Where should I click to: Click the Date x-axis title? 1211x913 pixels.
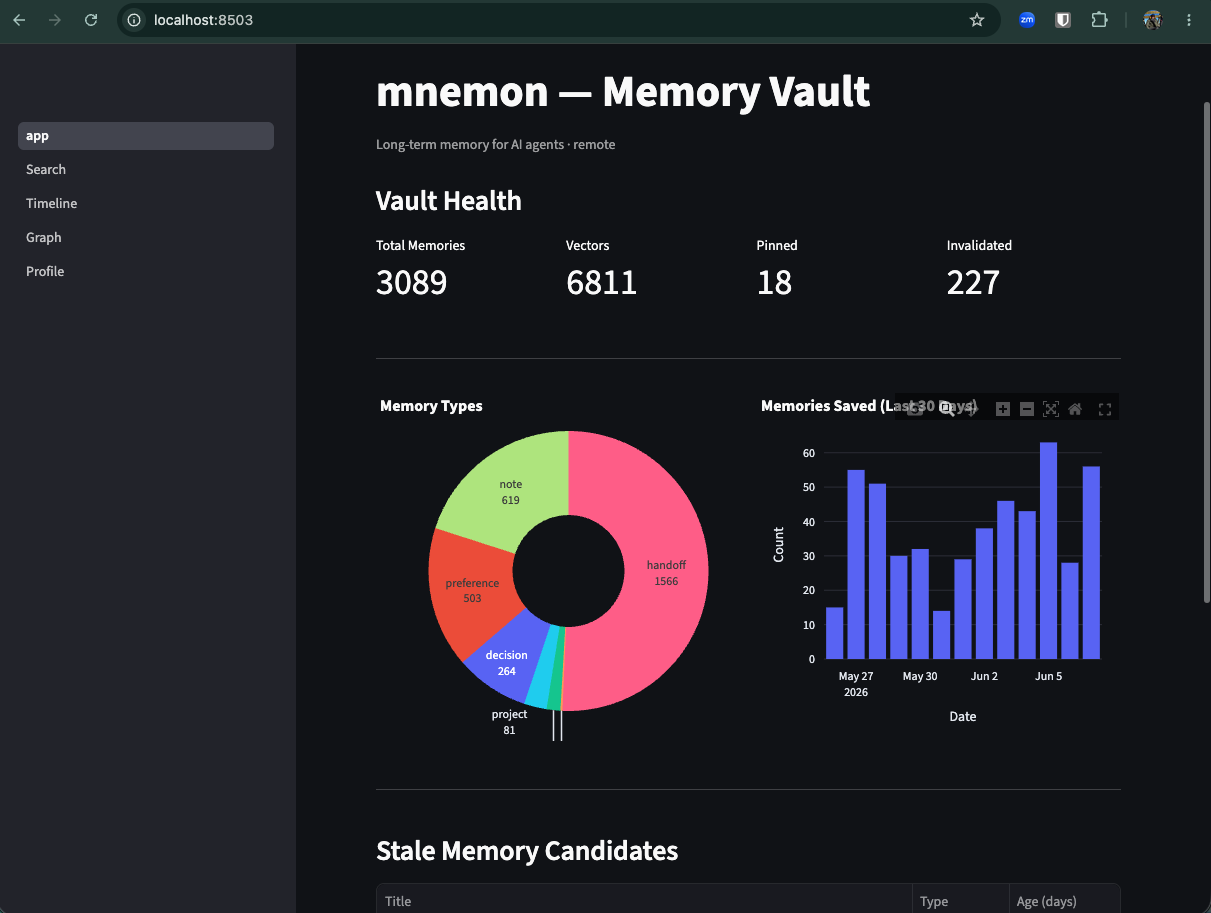coord(963,717)
